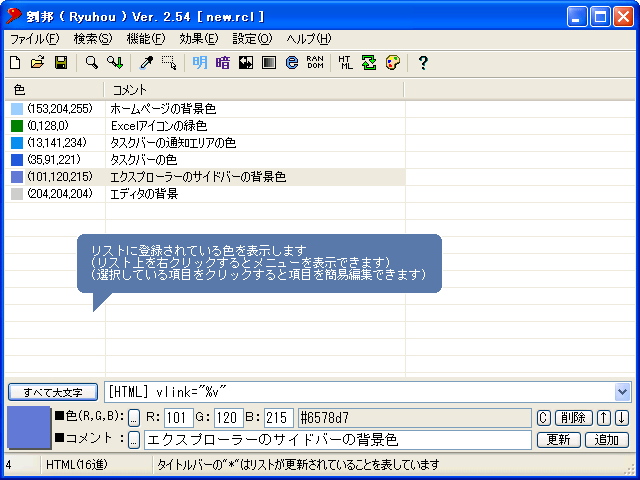
Task: Click the green refresh arrows icon
Action: [369, 63]
